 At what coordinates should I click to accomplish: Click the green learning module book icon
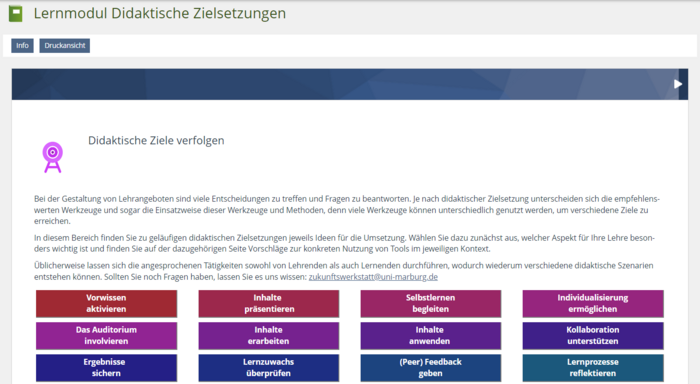point(16,13)
